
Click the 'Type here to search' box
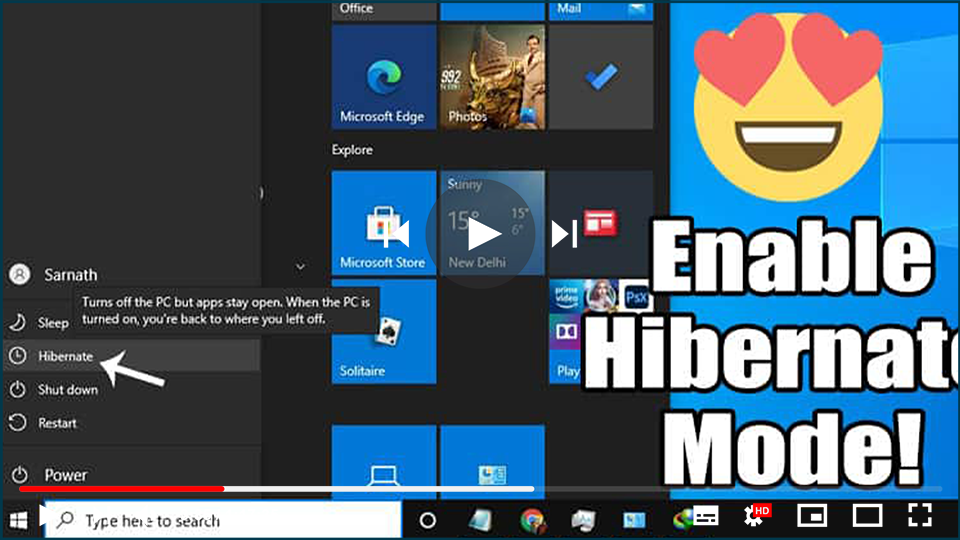point(222,520)
